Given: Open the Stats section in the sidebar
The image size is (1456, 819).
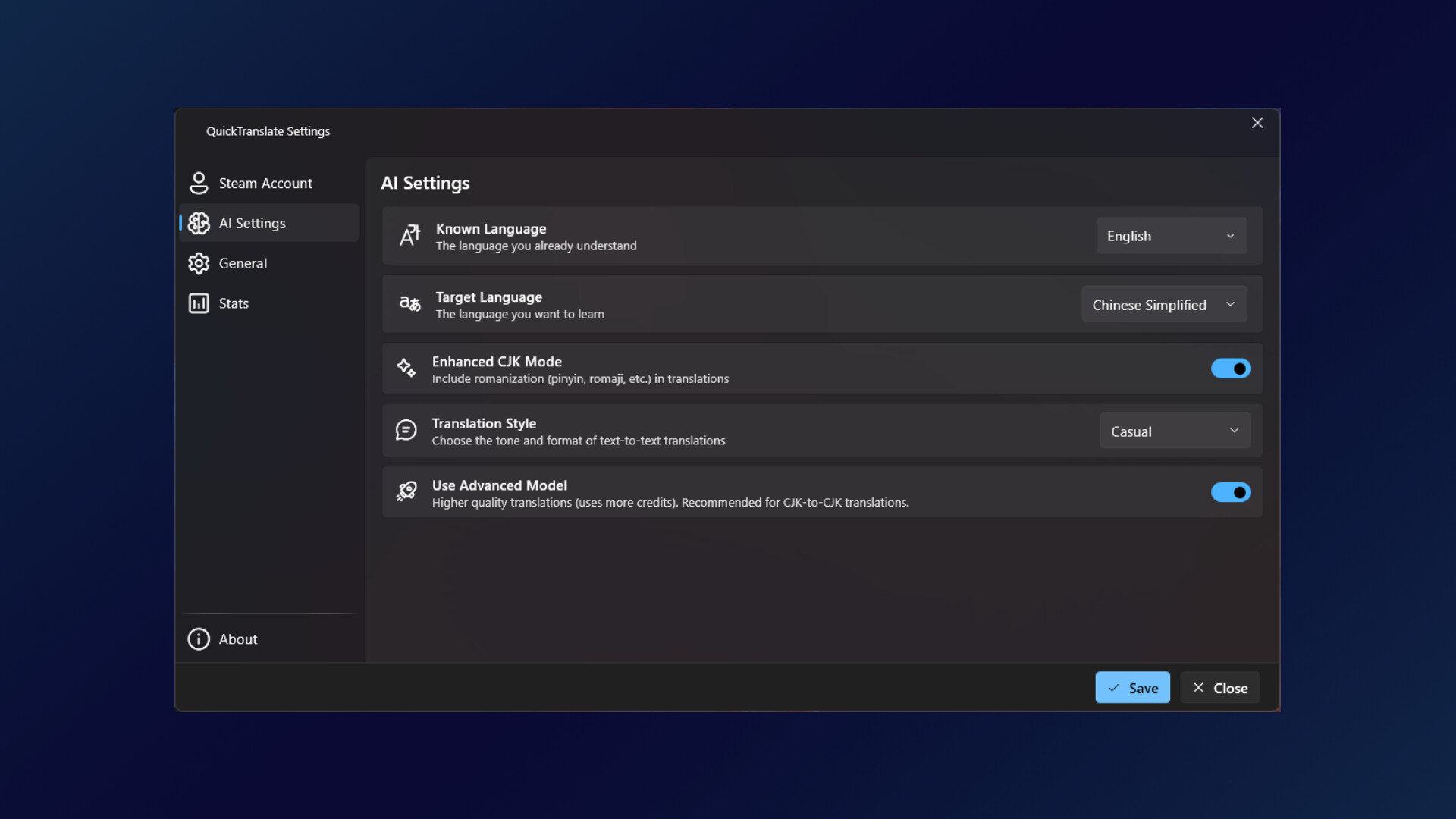Looking at the screenshot, I should [x=234, y=303].
